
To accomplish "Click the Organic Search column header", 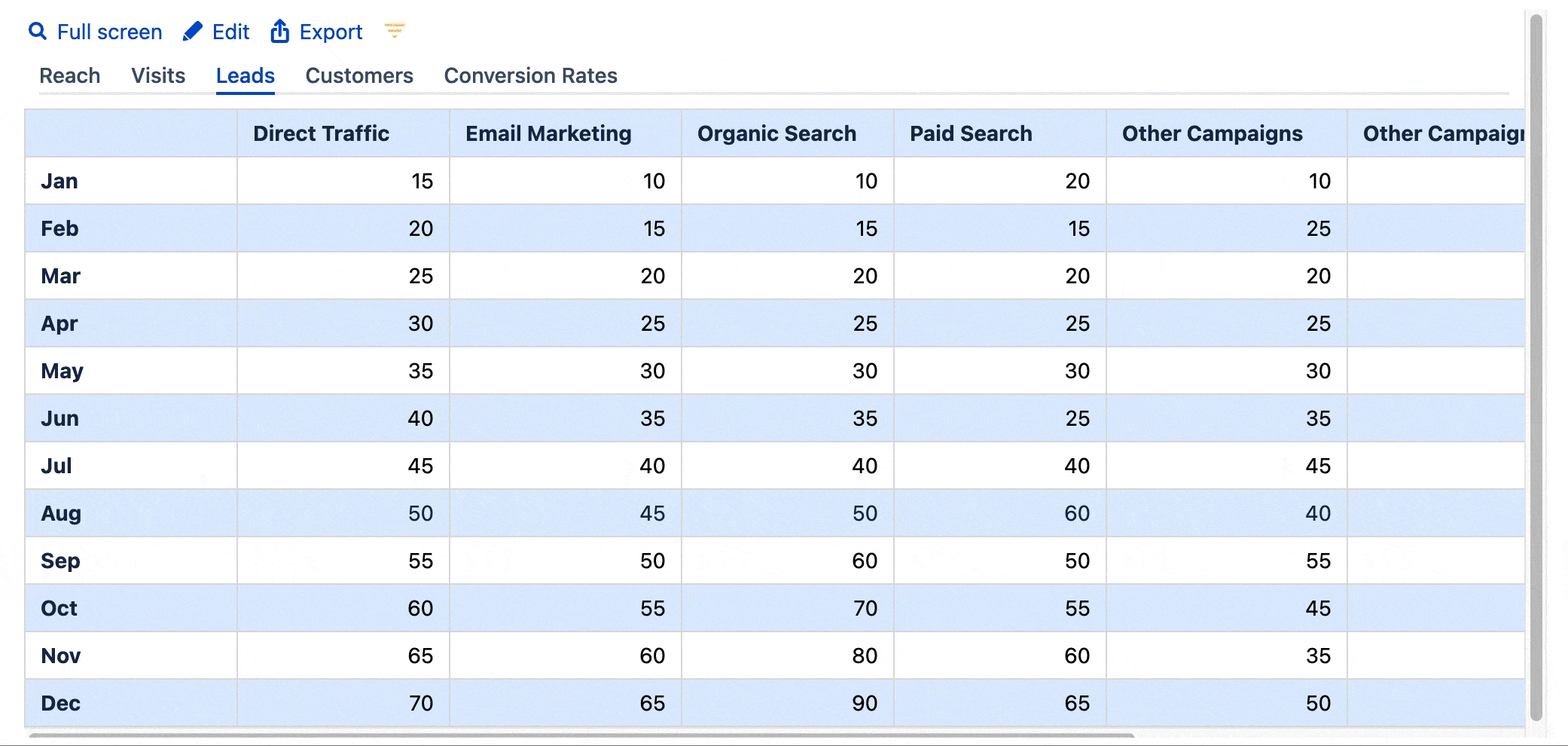I will pyautogui.click(x=776, y=134).
